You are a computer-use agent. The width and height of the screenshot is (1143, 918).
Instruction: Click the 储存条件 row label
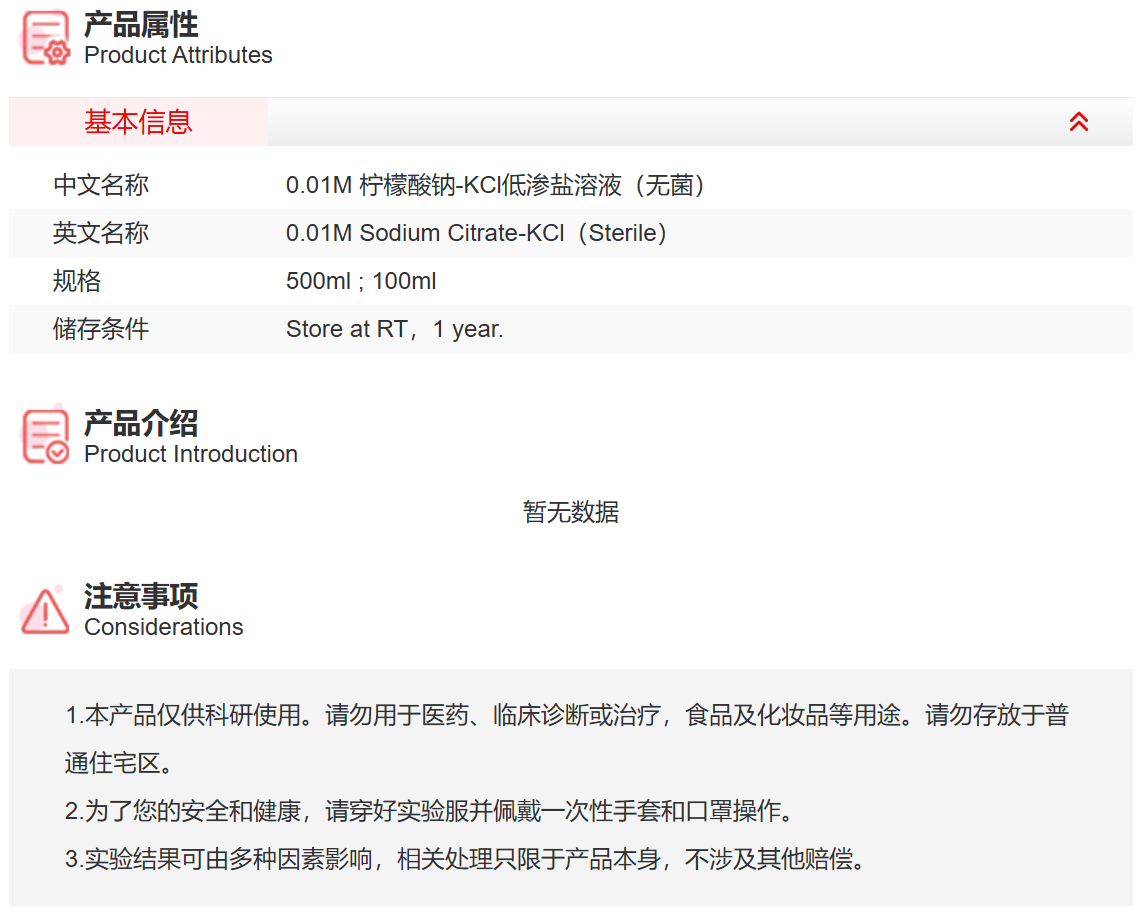pyautogui.click(x=101, y=329)
